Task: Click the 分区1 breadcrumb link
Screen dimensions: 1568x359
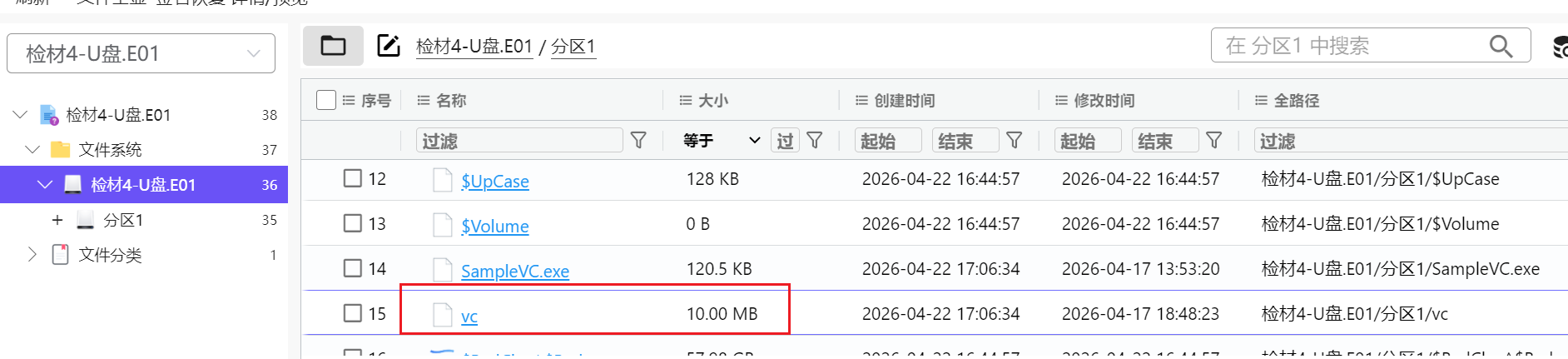Action: pyautogui.click(x=573, y=47)
